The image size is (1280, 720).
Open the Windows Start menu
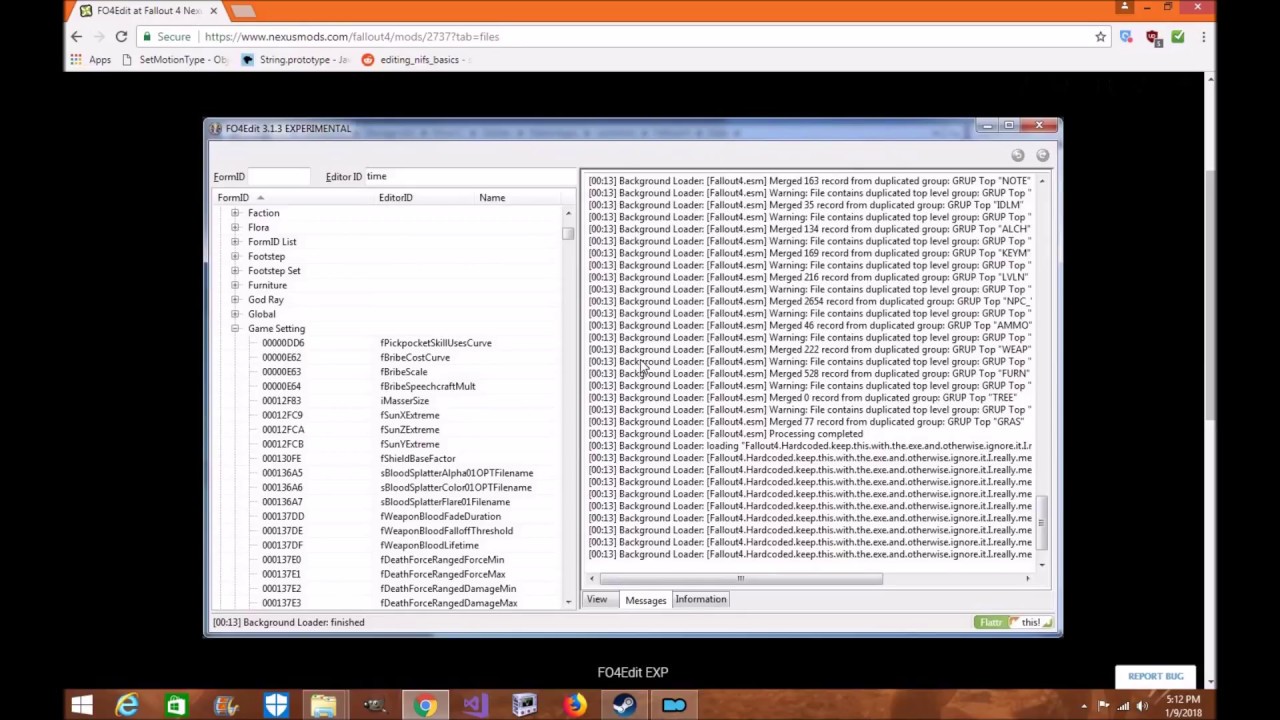pos(82,706)
